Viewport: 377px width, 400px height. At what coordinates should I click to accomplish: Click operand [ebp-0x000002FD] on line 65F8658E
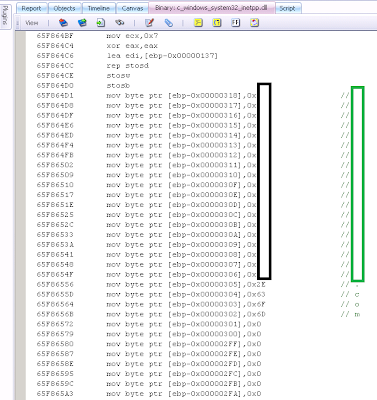[x=205, y=364]
